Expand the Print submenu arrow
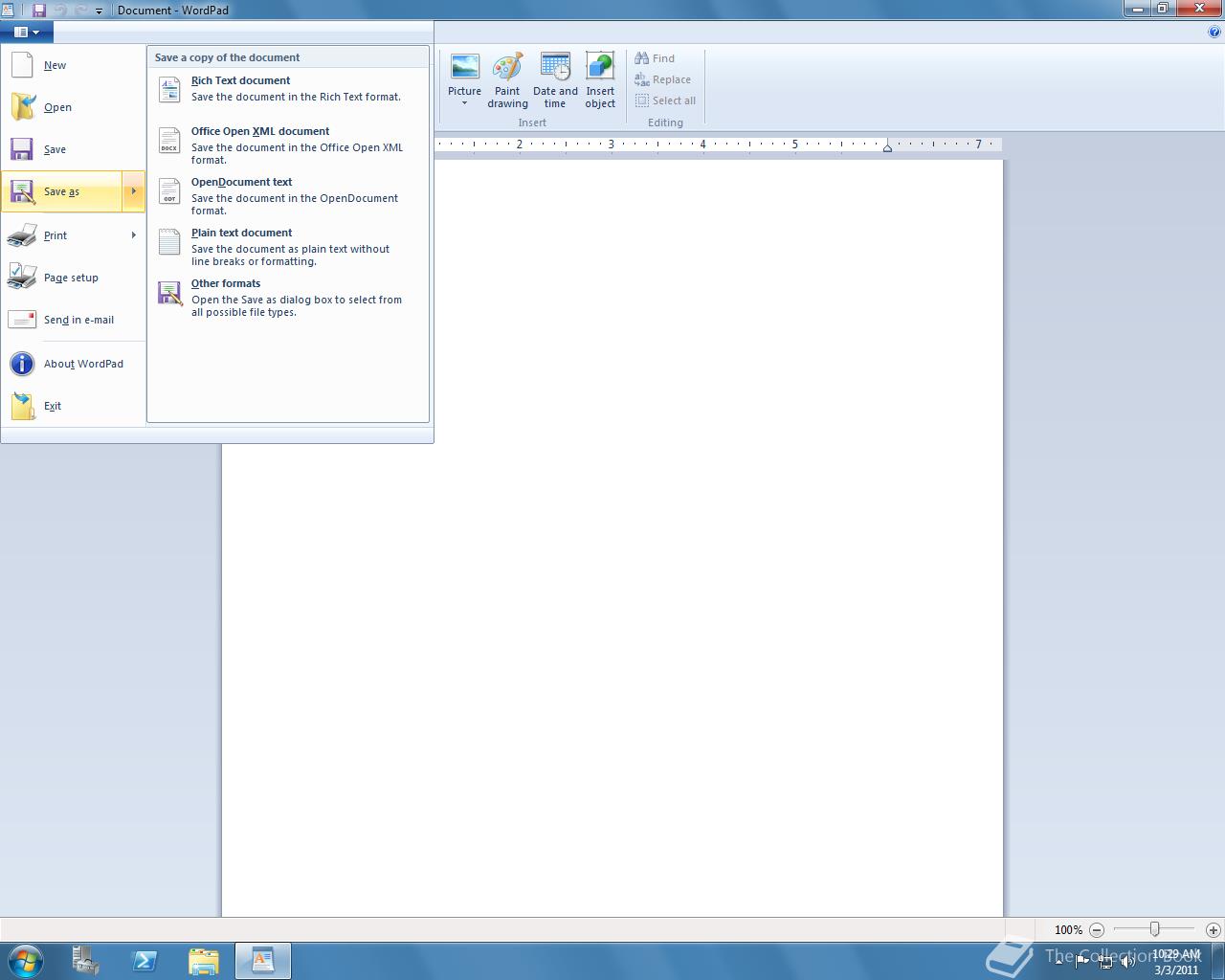The image size is (1225, 980). pos(133,235)
